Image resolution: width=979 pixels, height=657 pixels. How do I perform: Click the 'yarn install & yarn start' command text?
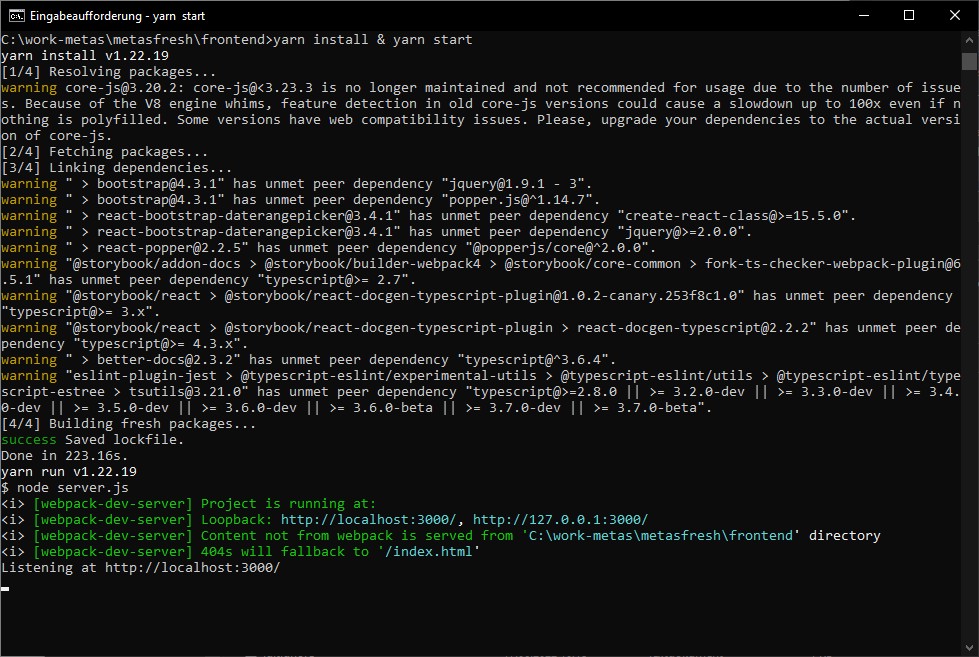[x=373, y=40]
